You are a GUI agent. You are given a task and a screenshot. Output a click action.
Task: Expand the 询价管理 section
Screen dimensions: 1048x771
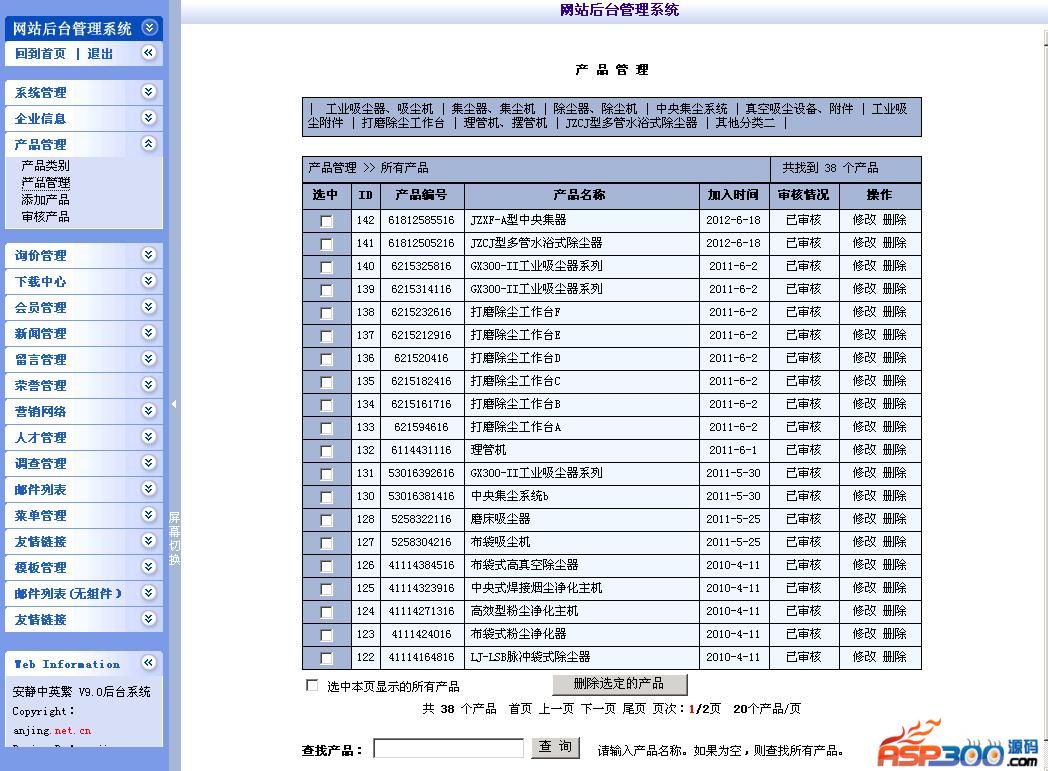[149, 255]
